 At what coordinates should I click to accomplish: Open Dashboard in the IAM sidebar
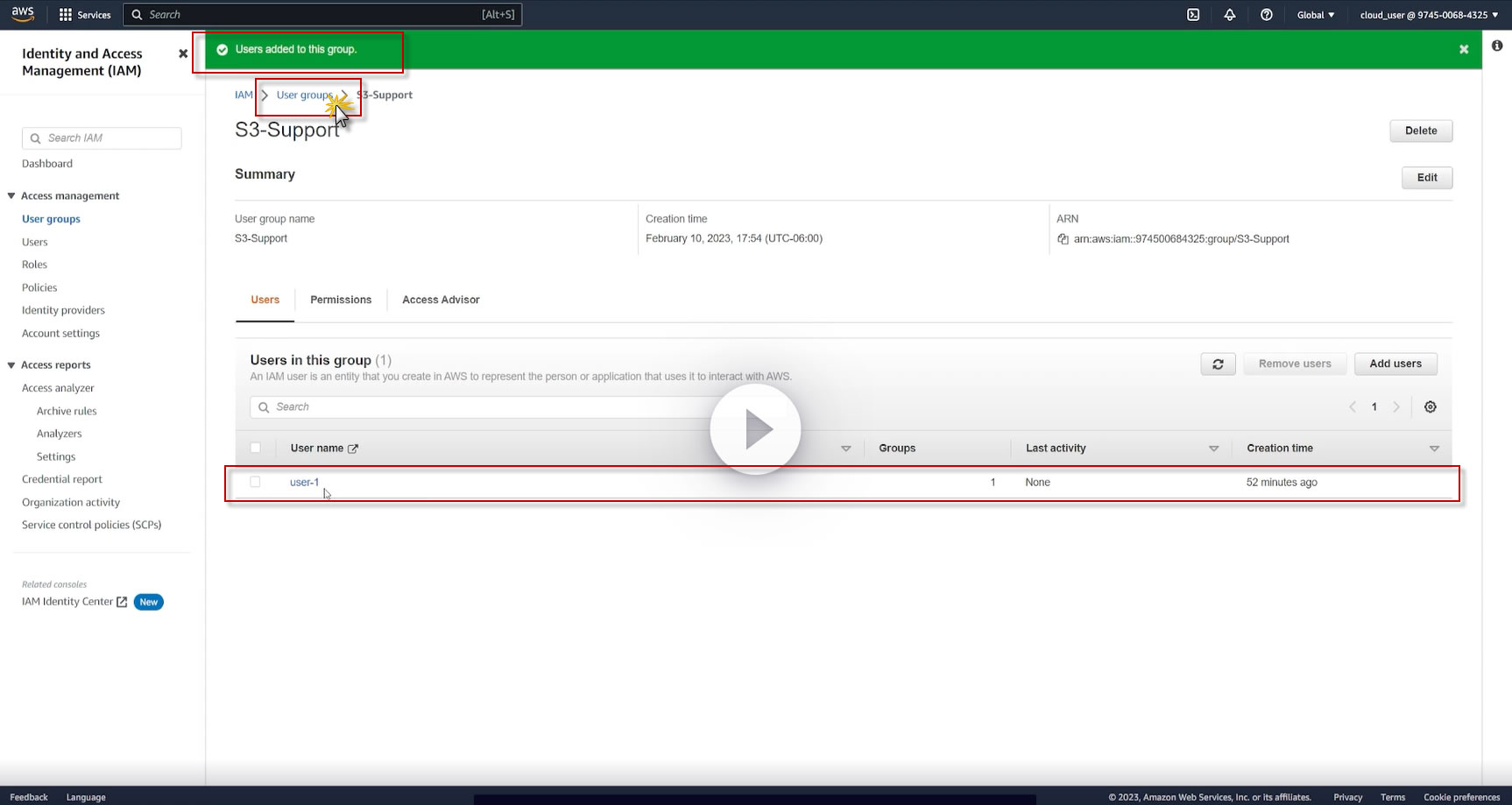pyautogui.click(x=47, y=164)
